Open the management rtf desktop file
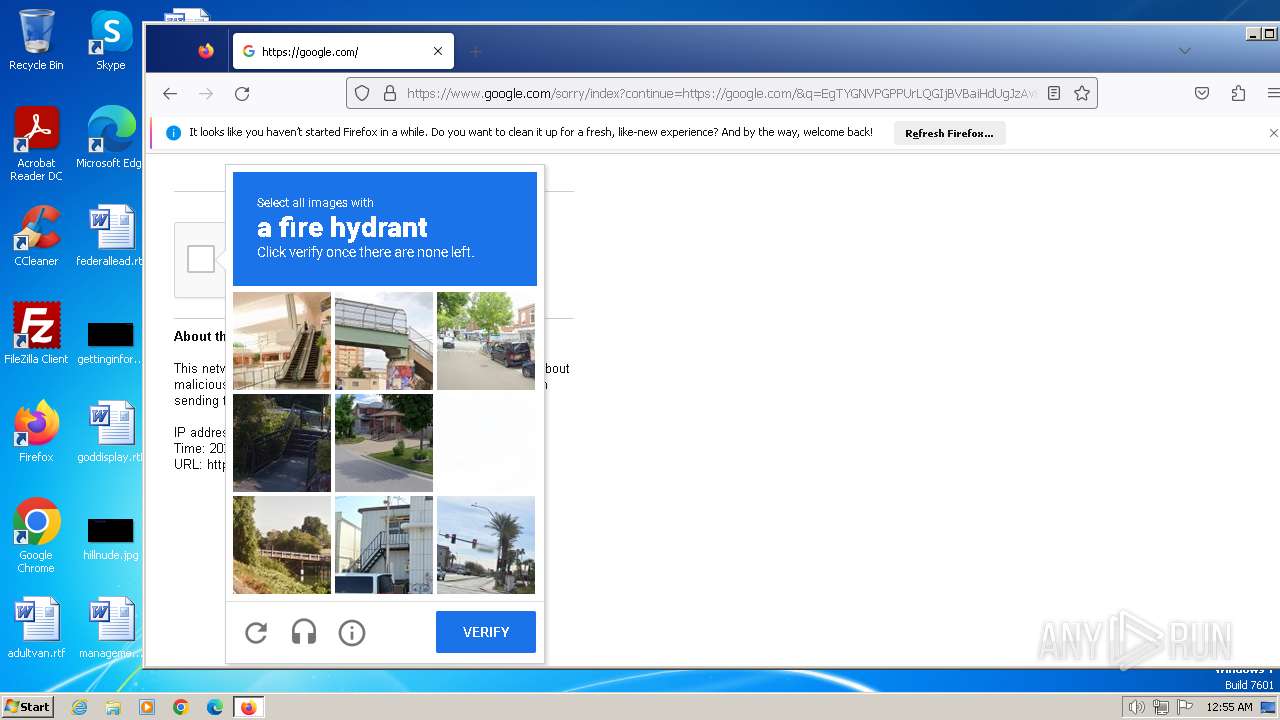The image size is (1280, 720). 110,628
